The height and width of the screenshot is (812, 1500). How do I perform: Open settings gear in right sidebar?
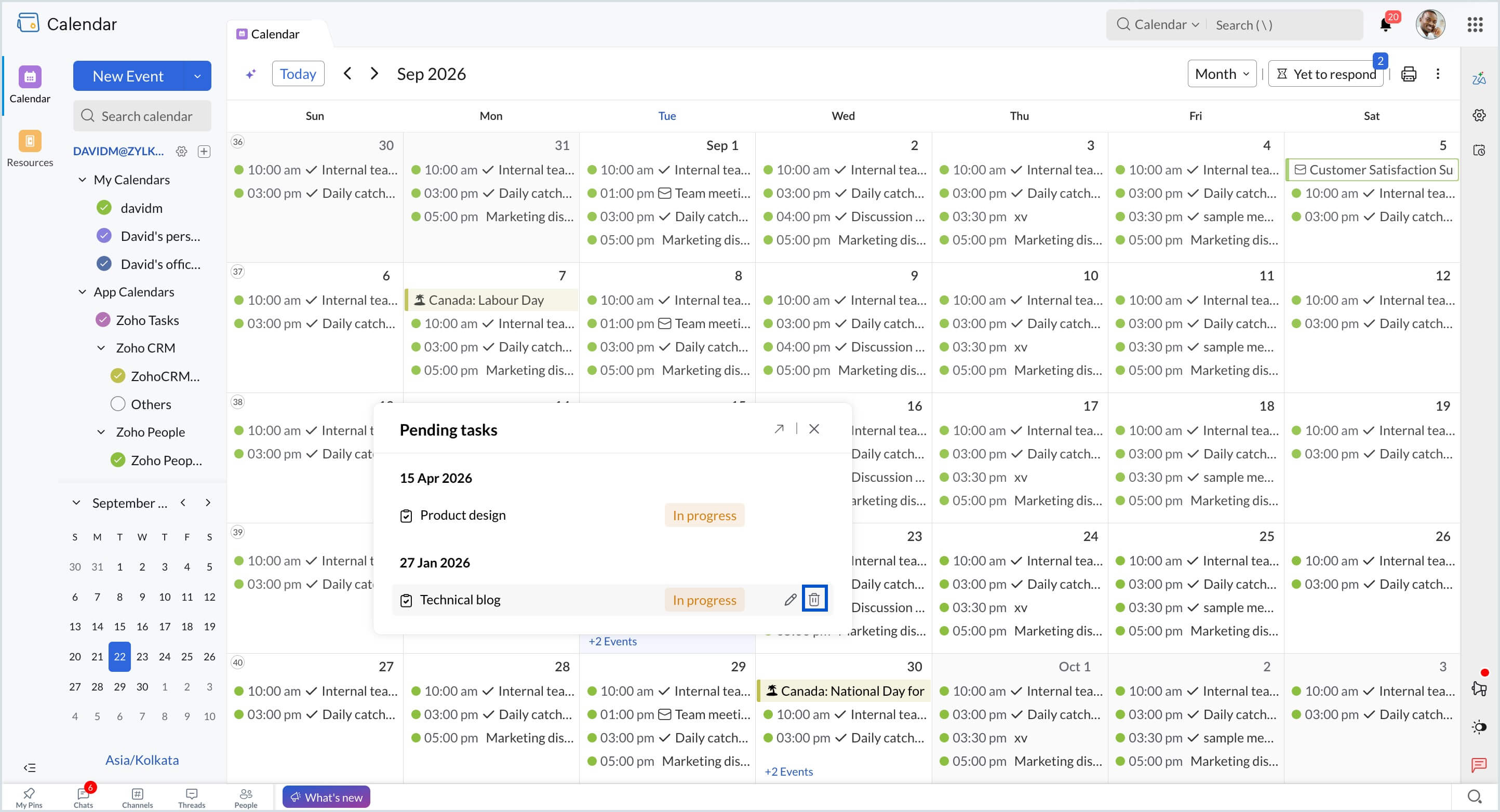point(1479,115)
